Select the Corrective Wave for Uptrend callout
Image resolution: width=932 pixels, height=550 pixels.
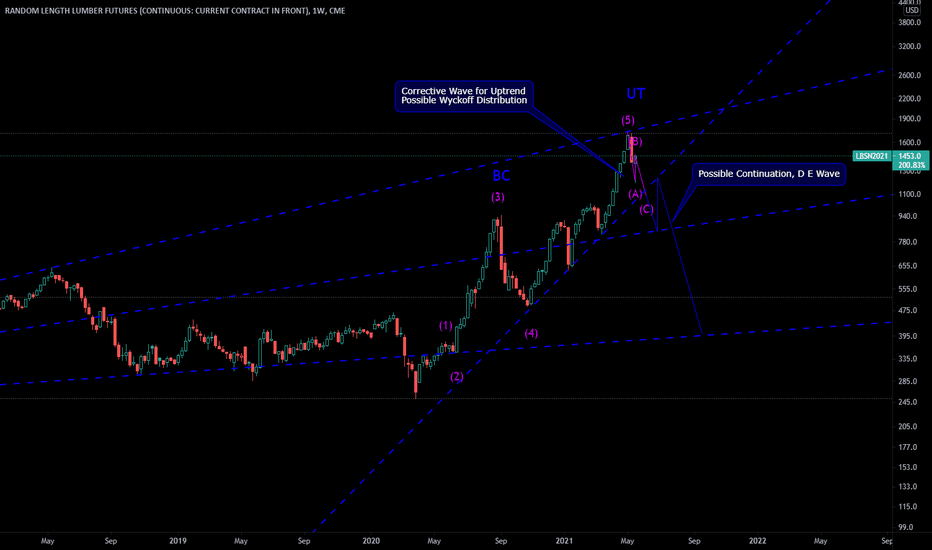464,96
